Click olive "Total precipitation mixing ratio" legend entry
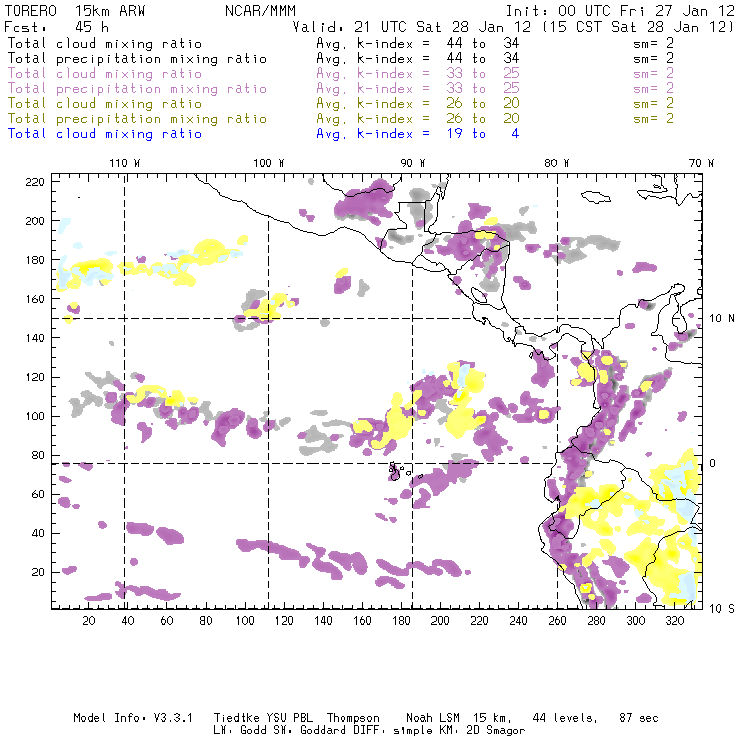 pyautogui.click(x=137, y=118)
